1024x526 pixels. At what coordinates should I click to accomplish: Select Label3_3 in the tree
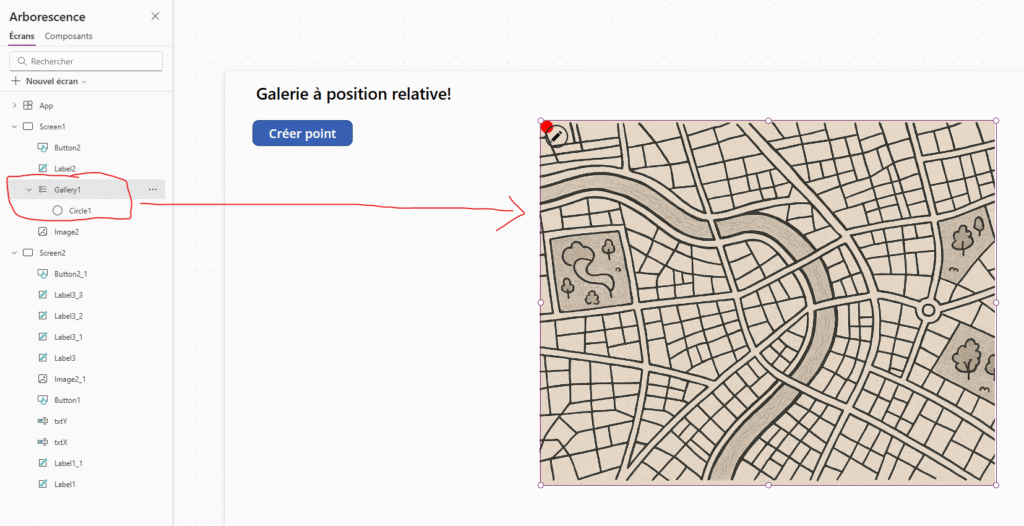tap(68, 295)
